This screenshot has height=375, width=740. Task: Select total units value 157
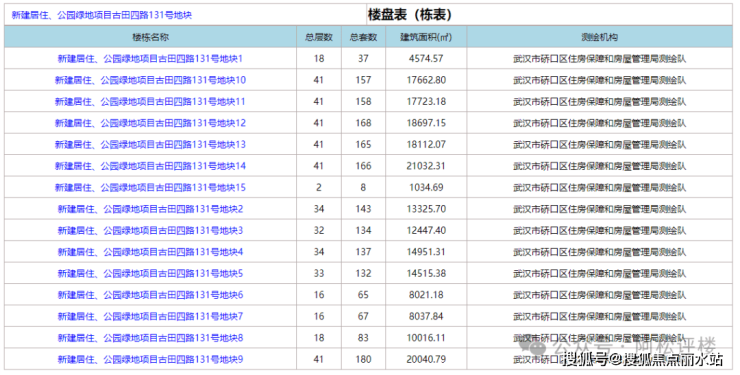point(363,80)
